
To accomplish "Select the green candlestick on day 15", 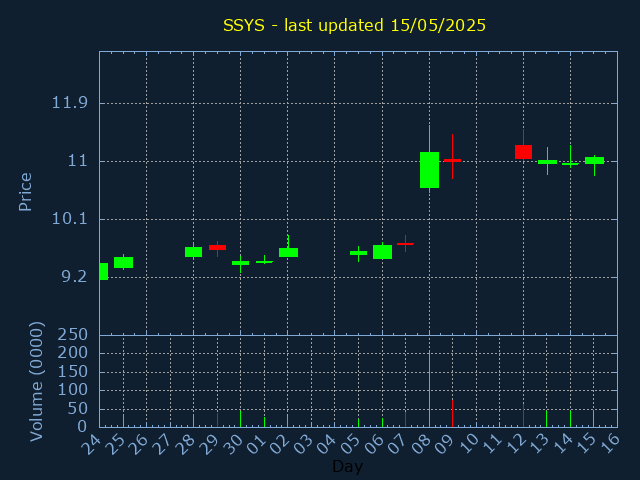I will click(594, 160).
